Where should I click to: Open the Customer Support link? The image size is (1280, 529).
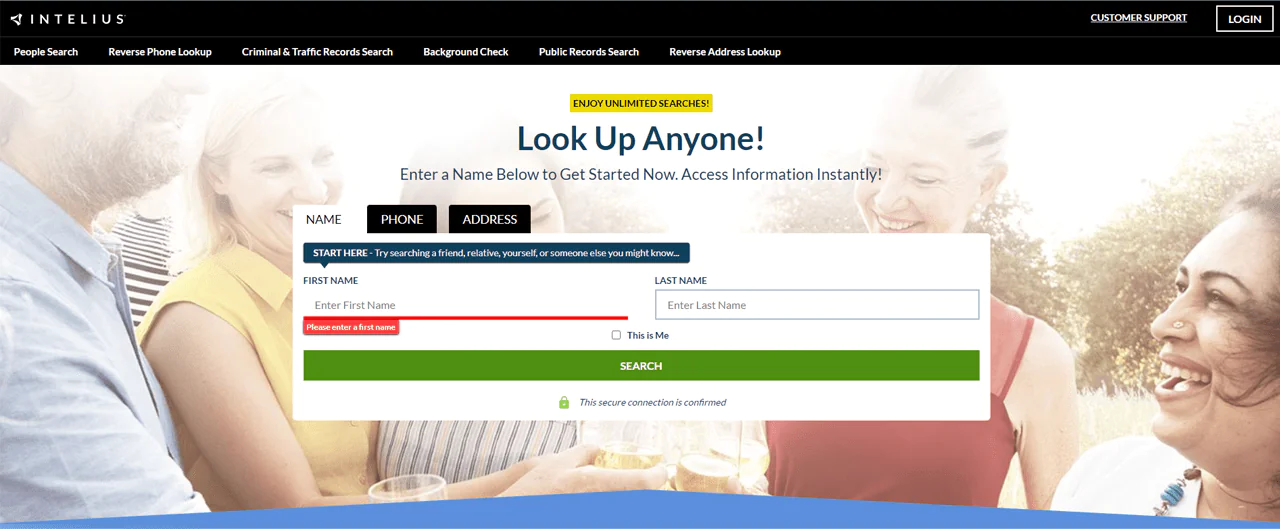coord(1138,18)
